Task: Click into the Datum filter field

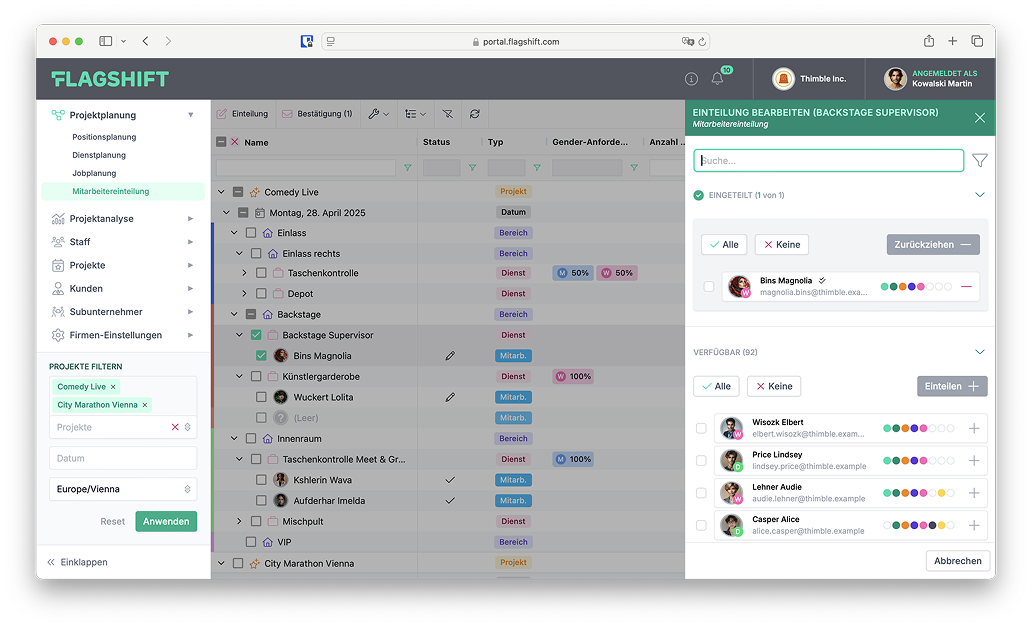Action: click(122, 458)
